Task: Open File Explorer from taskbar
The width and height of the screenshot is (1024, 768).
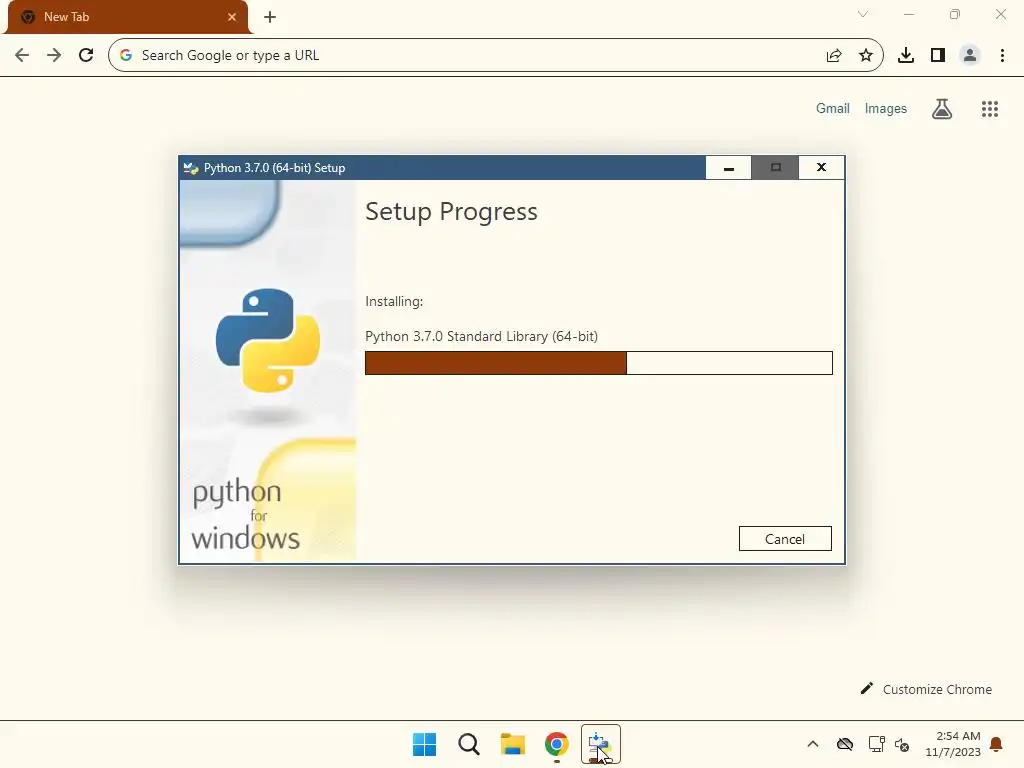Action: pos(513,744)
